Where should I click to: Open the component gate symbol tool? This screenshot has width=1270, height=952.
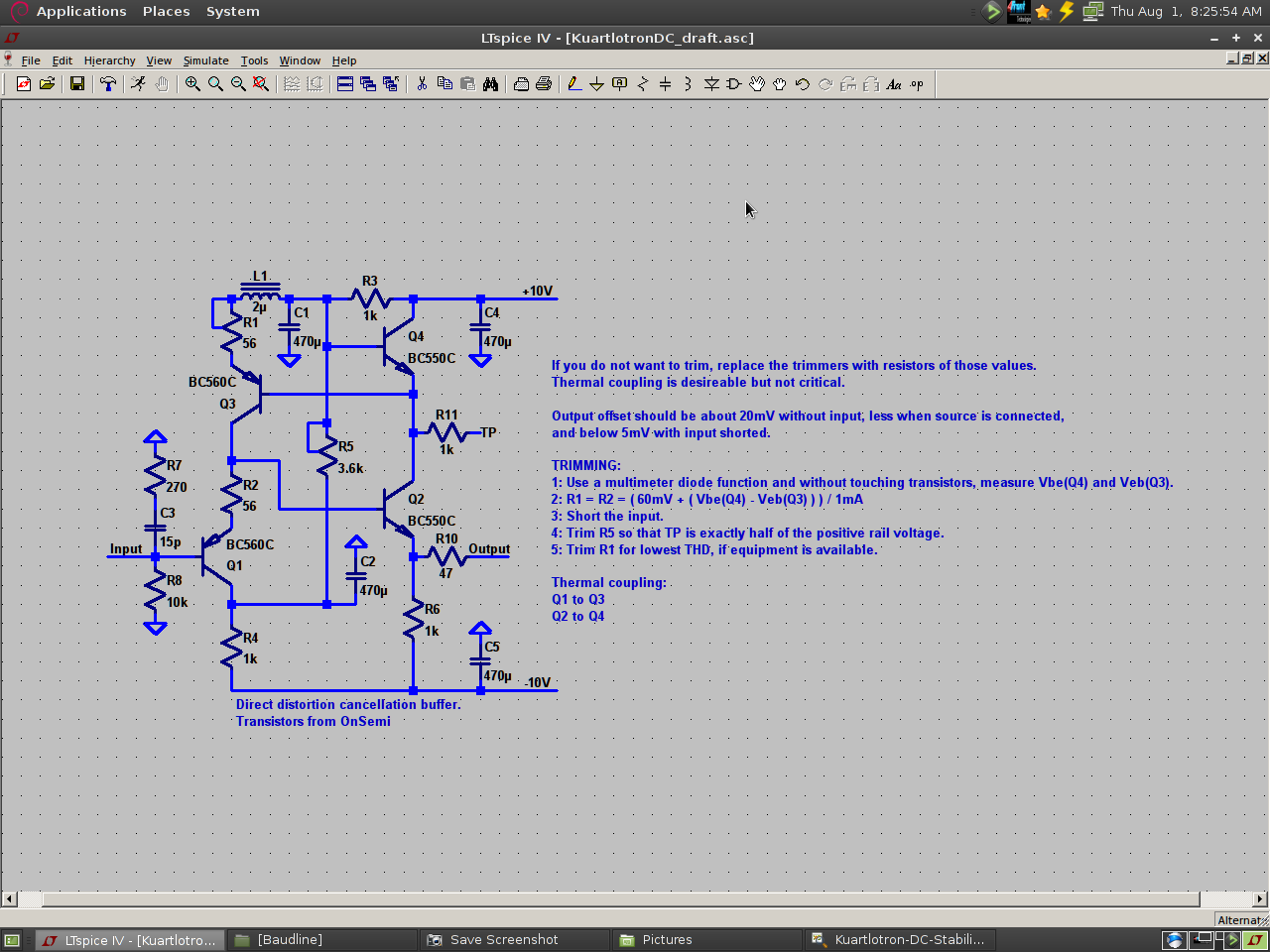(734, 84)
